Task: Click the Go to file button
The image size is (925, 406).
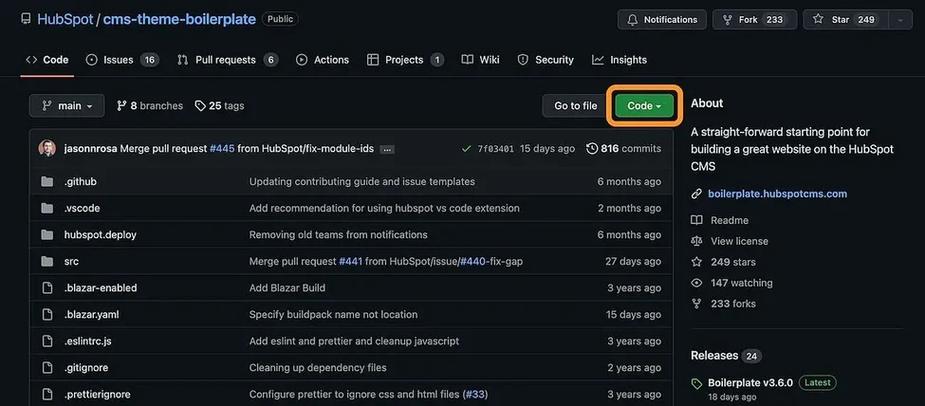Action: 576,106
